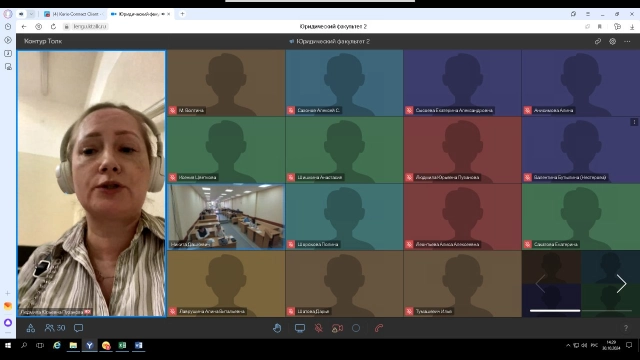
Task: Open the shapes layout icon at bottom left
Action: pos(31,328)
